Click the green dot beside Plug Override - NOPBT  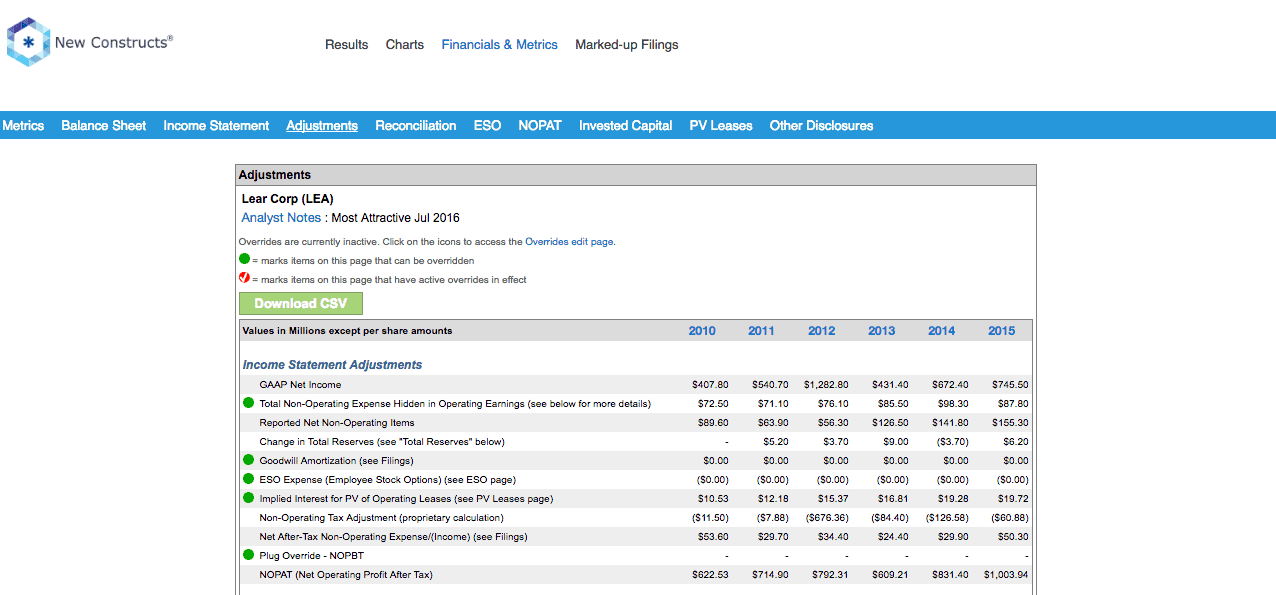248,555
